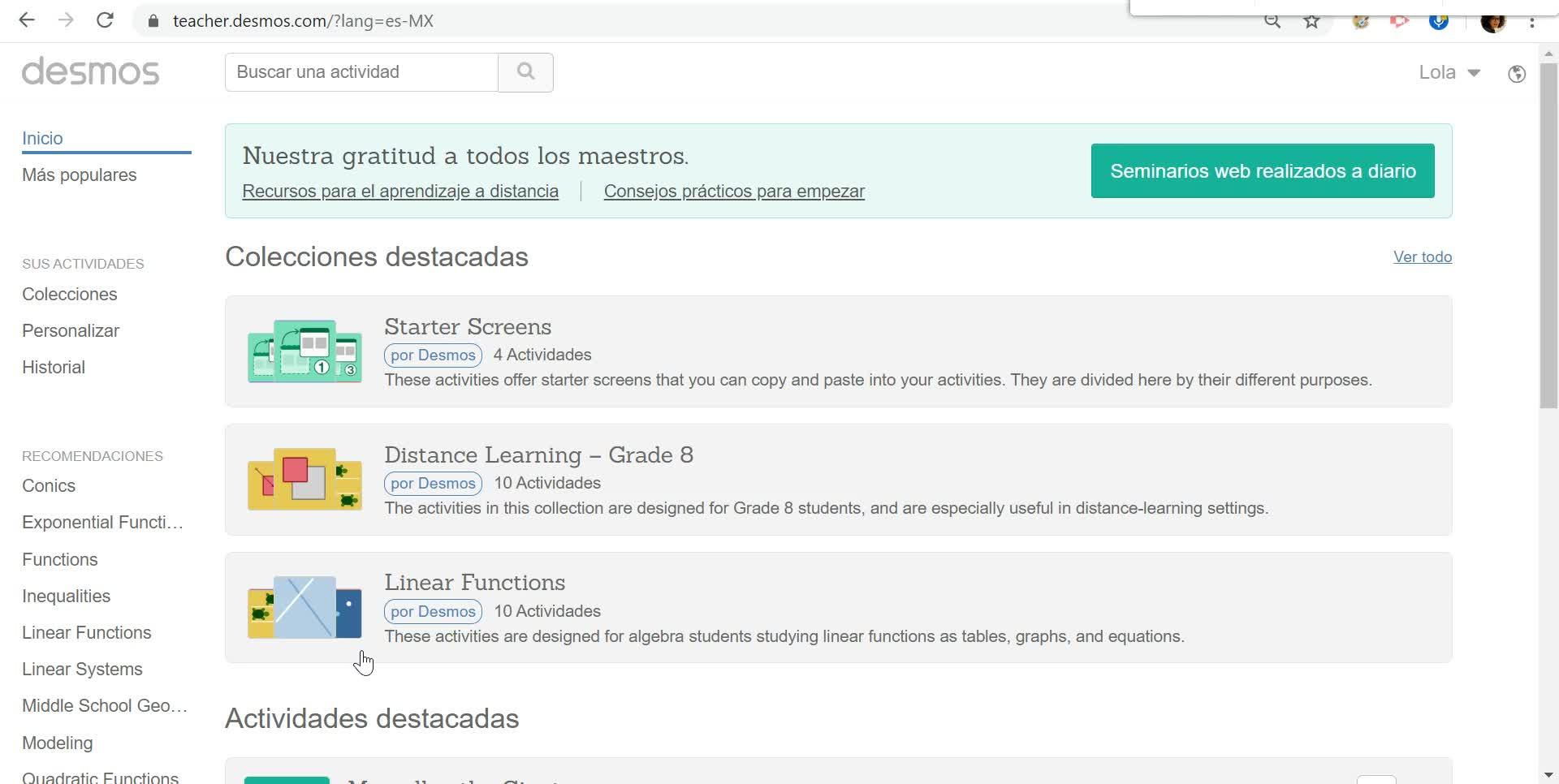Open Modeling recommendation
Viewport: 1559px width, 784px height.
click(58, 743)
